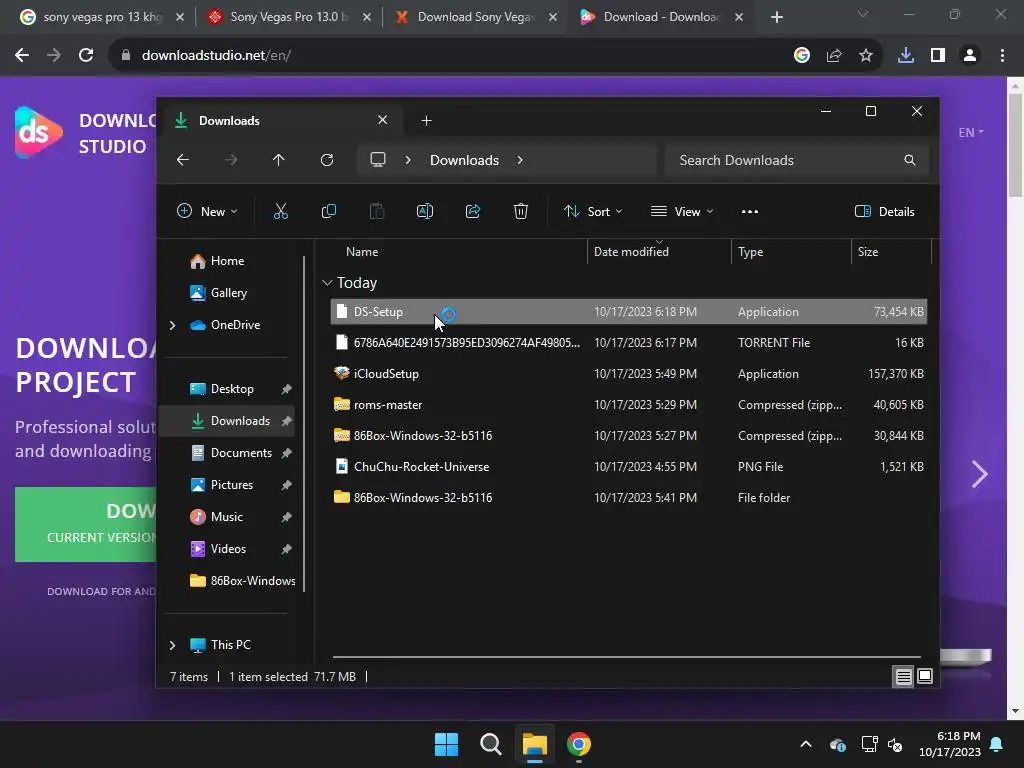Click the Delete trash icon in Explorer toolbar
This screenshot has height=768, width=1024.
tap(520, 211)
